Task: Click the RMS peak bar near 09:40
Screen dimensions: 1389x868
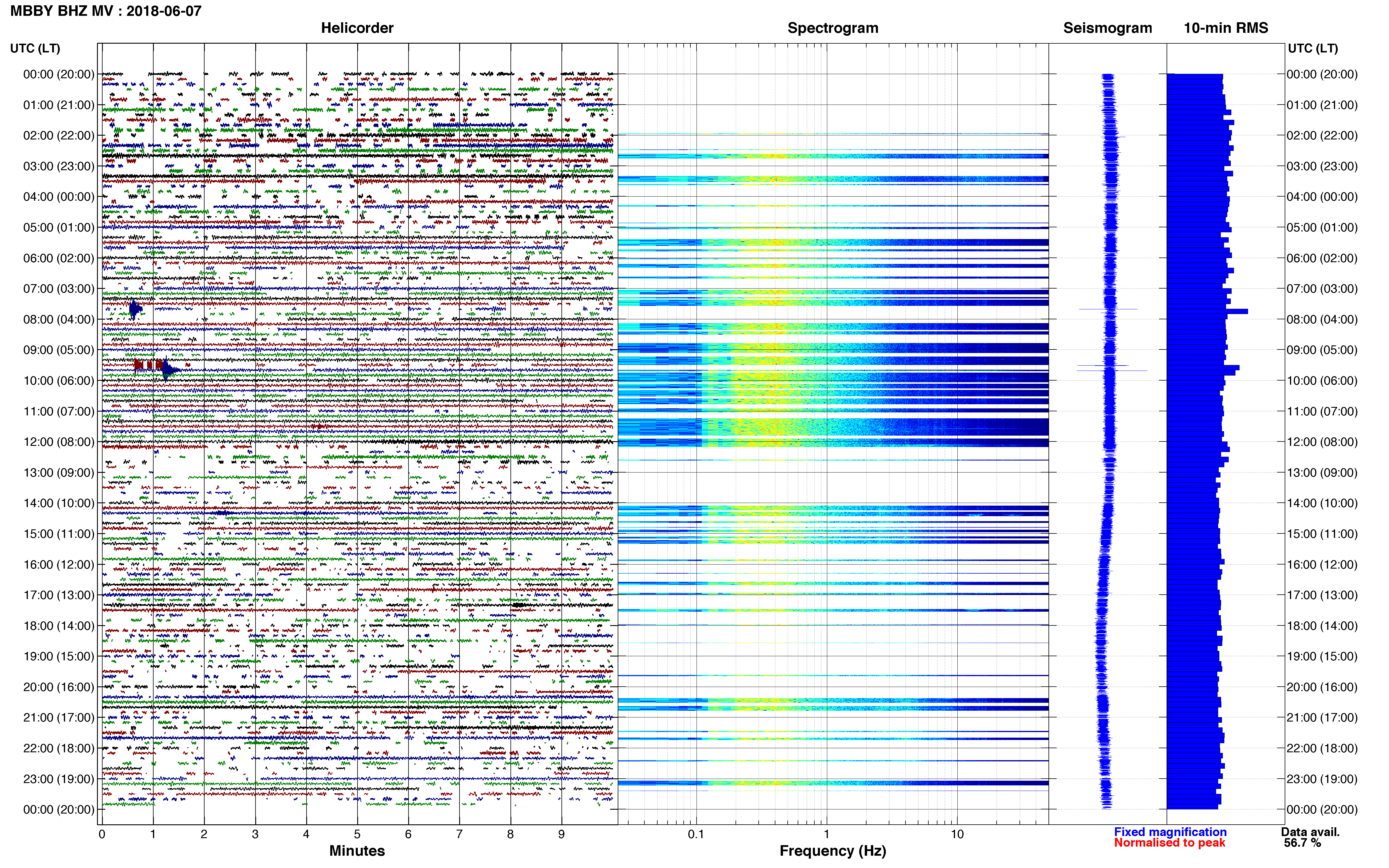Action: click(1203, 367)
